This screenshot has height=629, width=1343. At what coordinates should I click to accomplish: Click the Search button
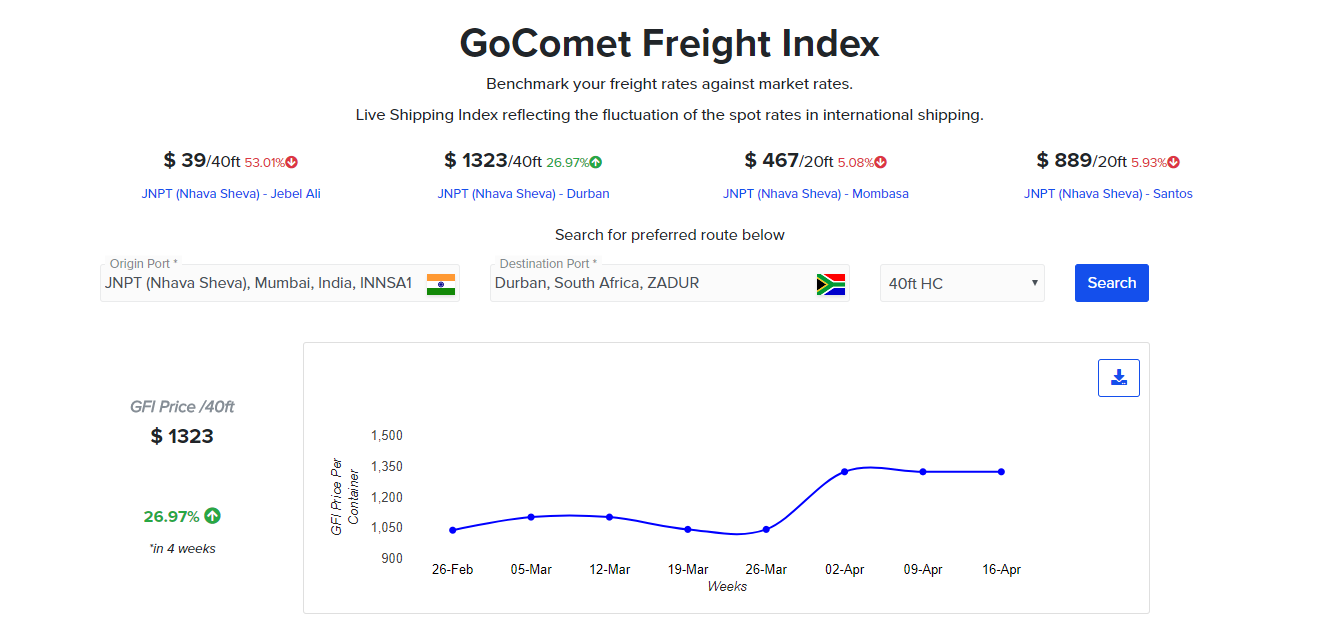1111,283
